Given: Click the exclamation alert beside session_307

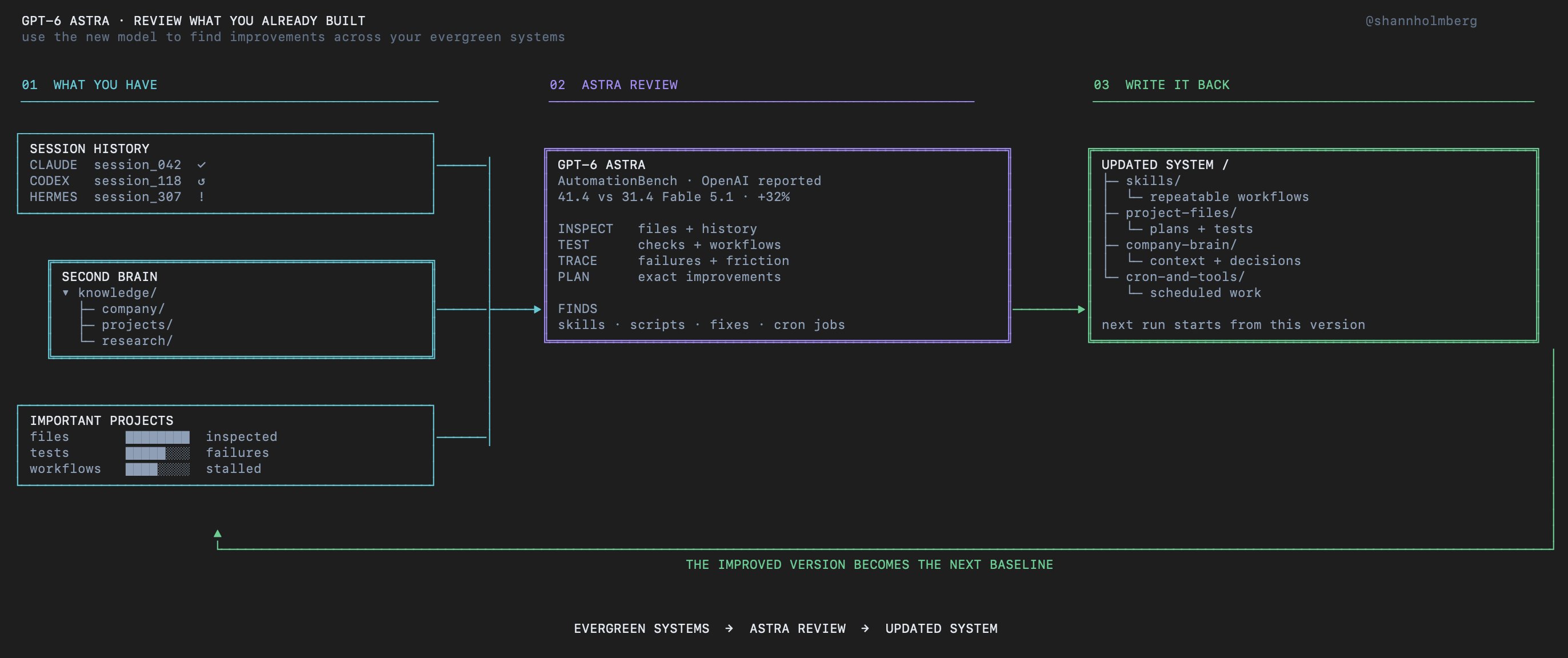Looking at the screenshot, I should point(202,196).
